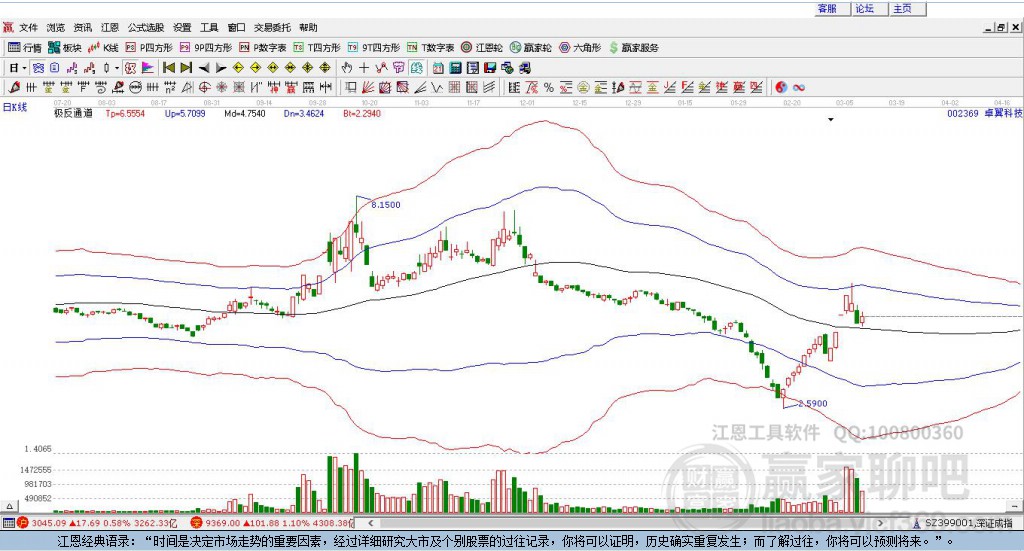Screen dimensions: 1024x551
Task: Launch the 江恩轮 Gann wheel
Action: click(482, 48)
